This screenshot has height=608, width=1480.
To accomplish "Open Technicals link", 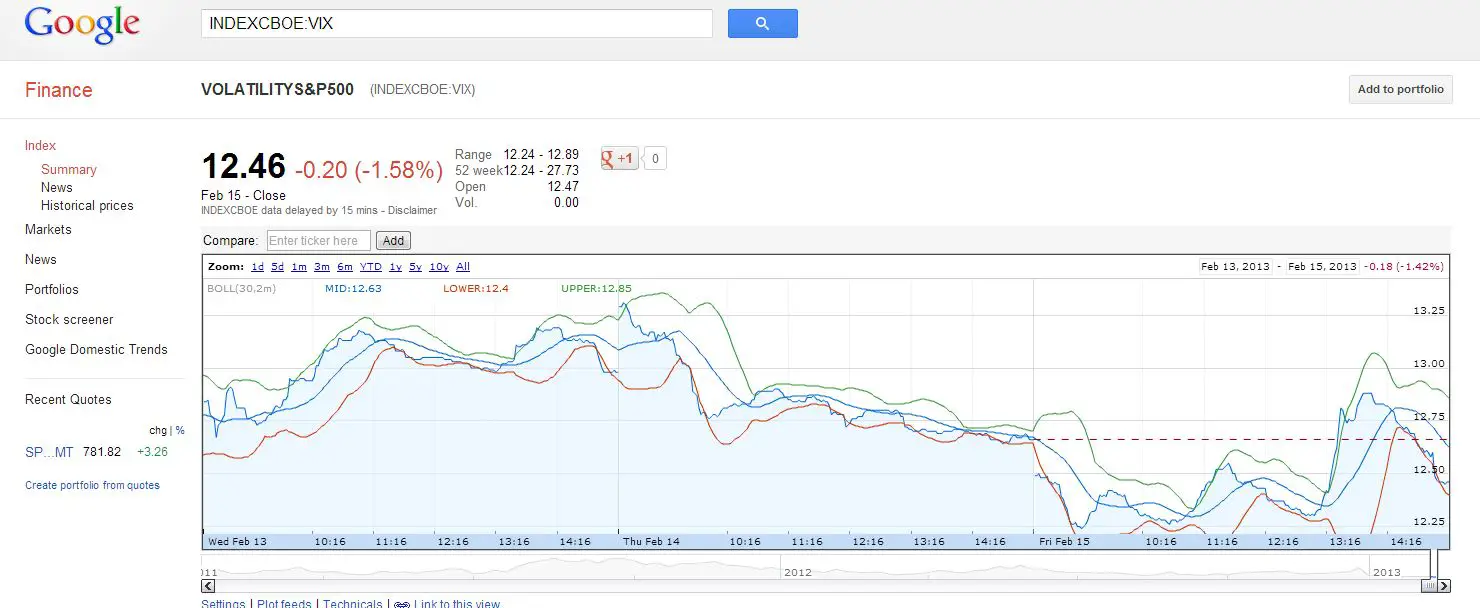I will (352, 604).
